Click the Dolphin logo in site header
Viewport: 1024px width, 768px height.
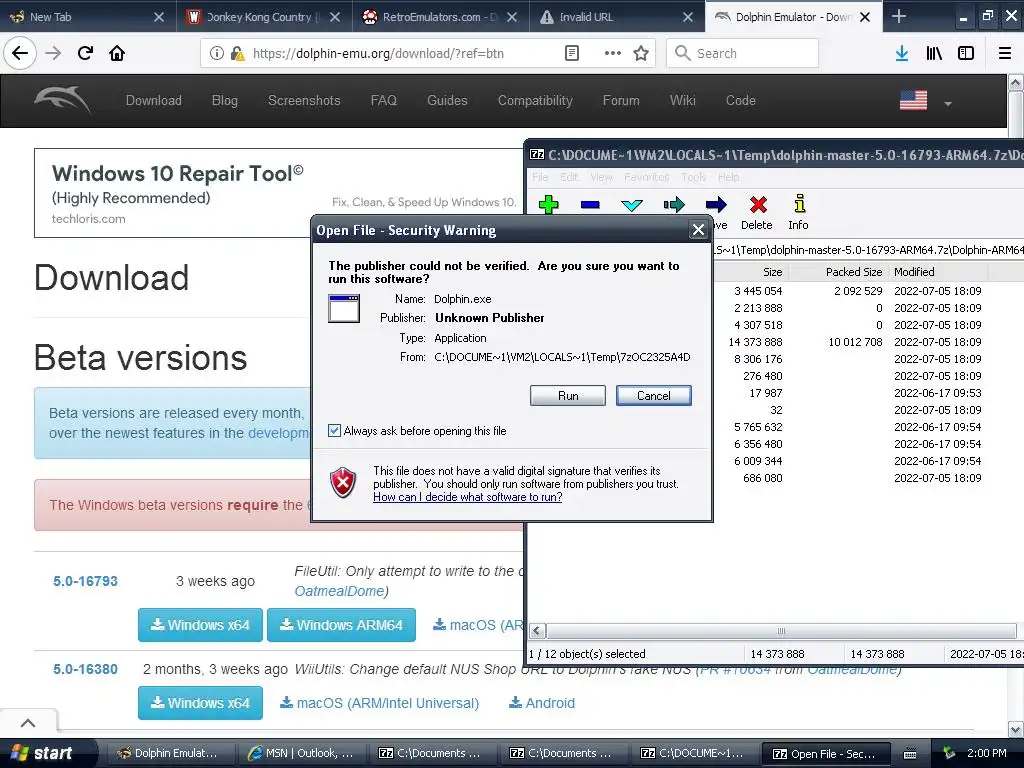pos(62,99)
